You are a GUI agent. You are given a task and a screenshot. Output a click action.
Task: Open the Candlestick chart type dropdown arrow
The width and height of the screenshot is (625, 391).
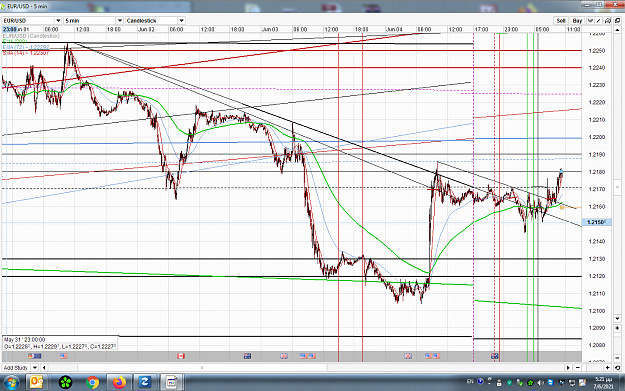(x=181, y=20)
